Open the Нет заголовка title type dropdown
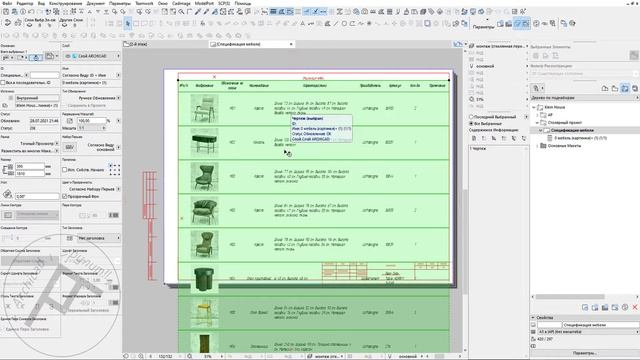 click(x=98, y=238)
